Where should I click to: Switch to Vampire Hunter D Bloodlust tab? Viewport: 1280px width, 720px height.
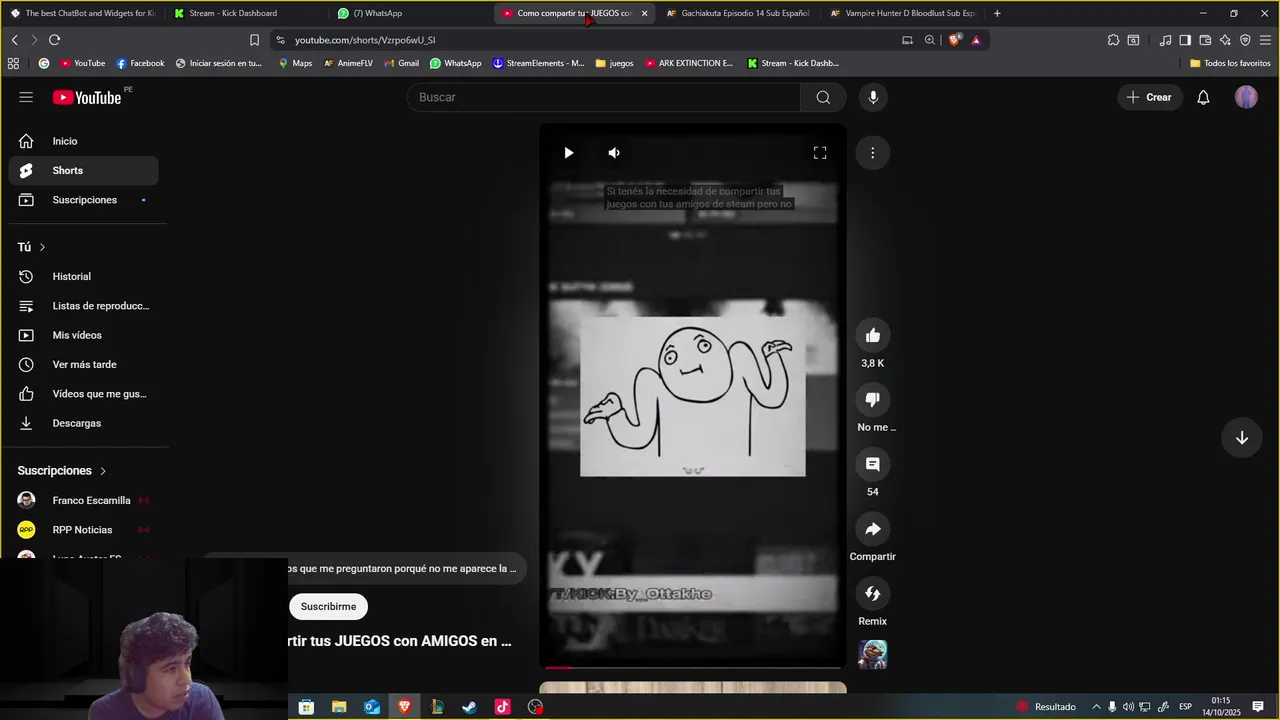click(x=903, y=13)
